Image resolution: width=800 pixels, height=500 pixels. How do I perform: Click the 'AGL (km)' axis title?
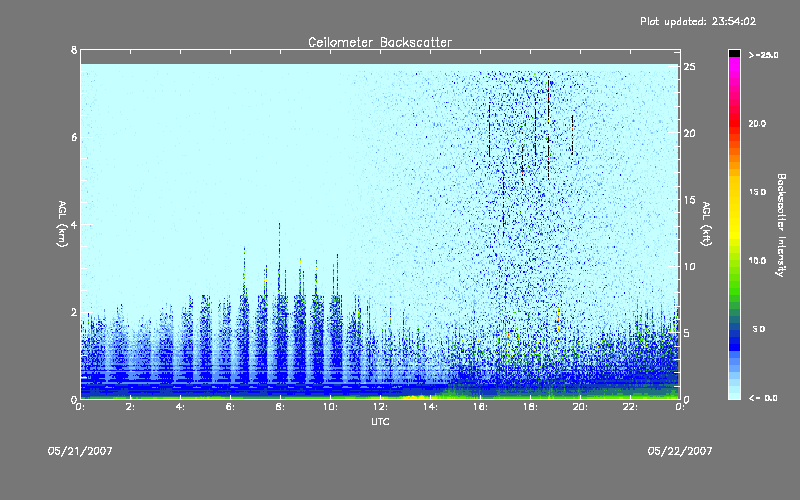point(62,224)
